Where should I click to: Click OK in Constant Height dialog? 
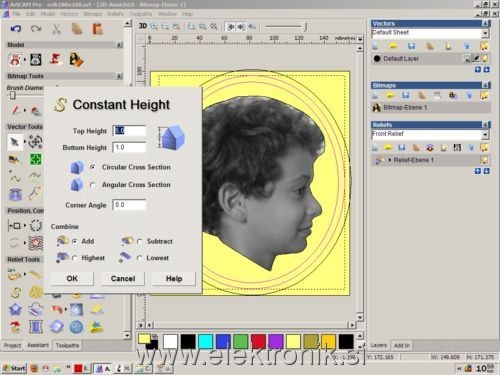pyautogui.click(x=72, y=278)
